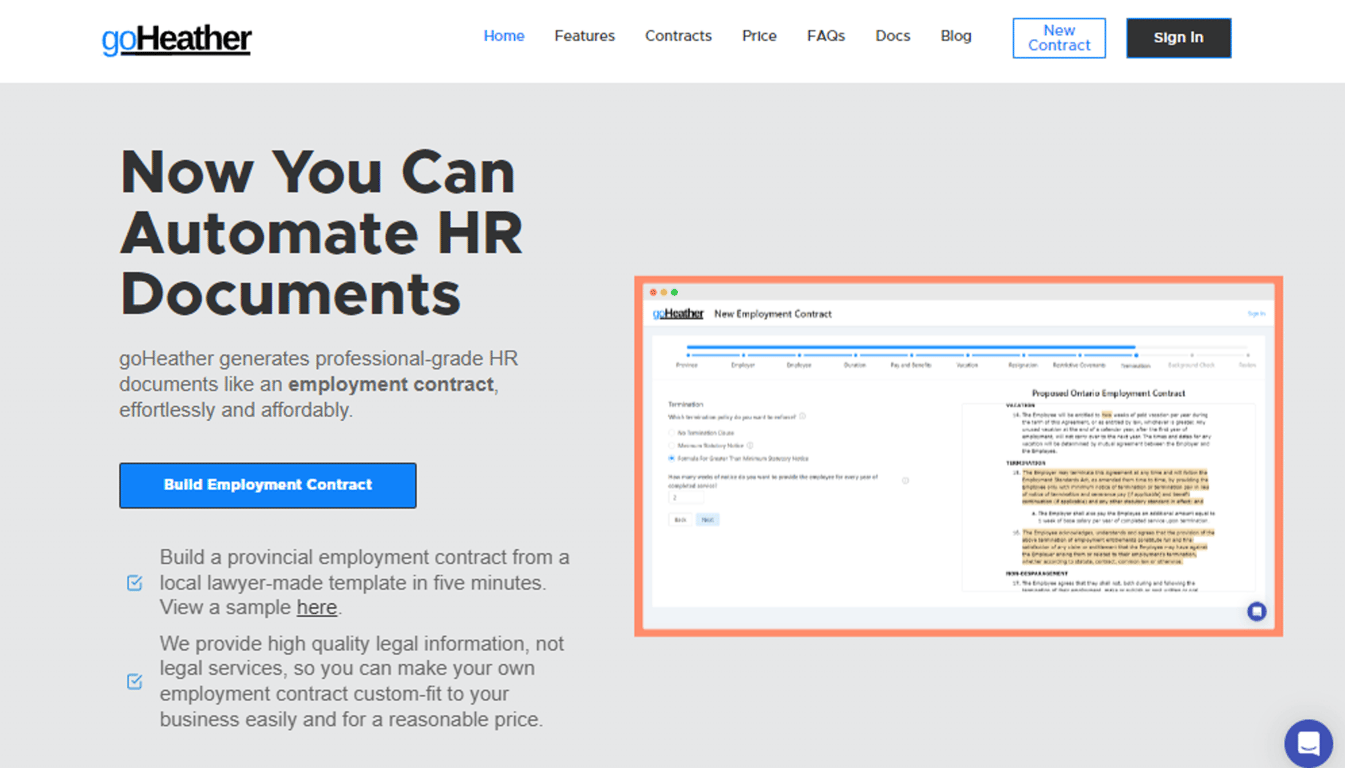View the sample contract via 'here' link
Viewport: 1345px width, 768px height.
(317, 608)
